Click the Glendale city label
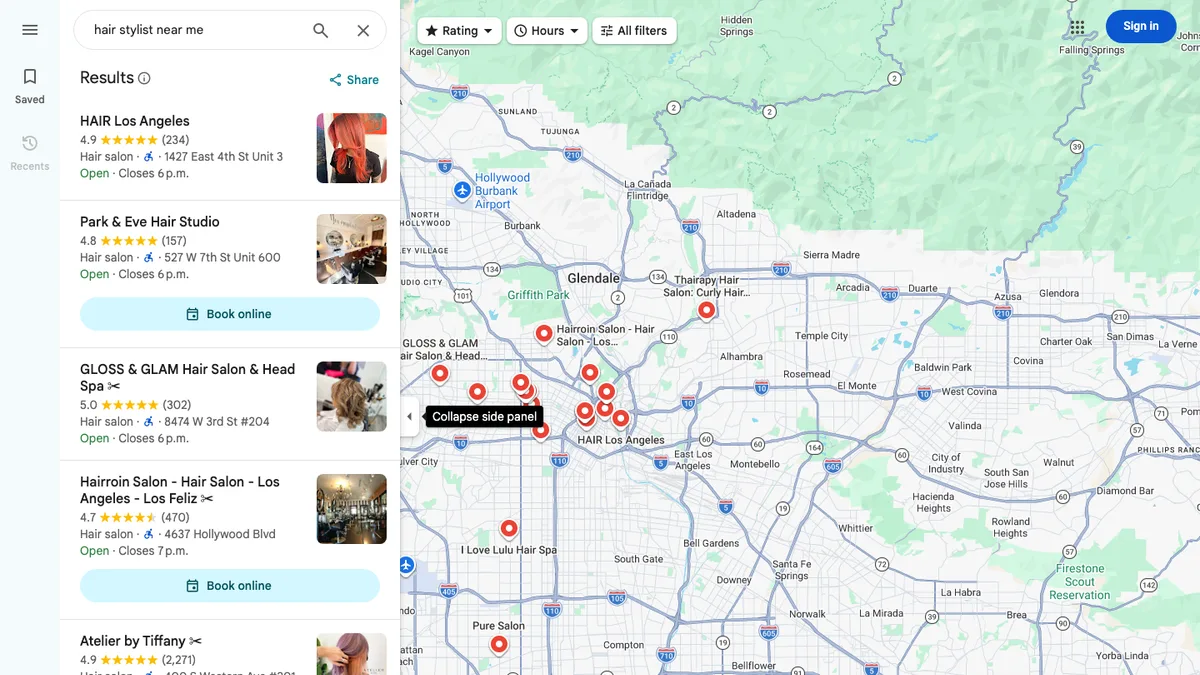Viewport: 1200px width, 675px height. (593, 278)
